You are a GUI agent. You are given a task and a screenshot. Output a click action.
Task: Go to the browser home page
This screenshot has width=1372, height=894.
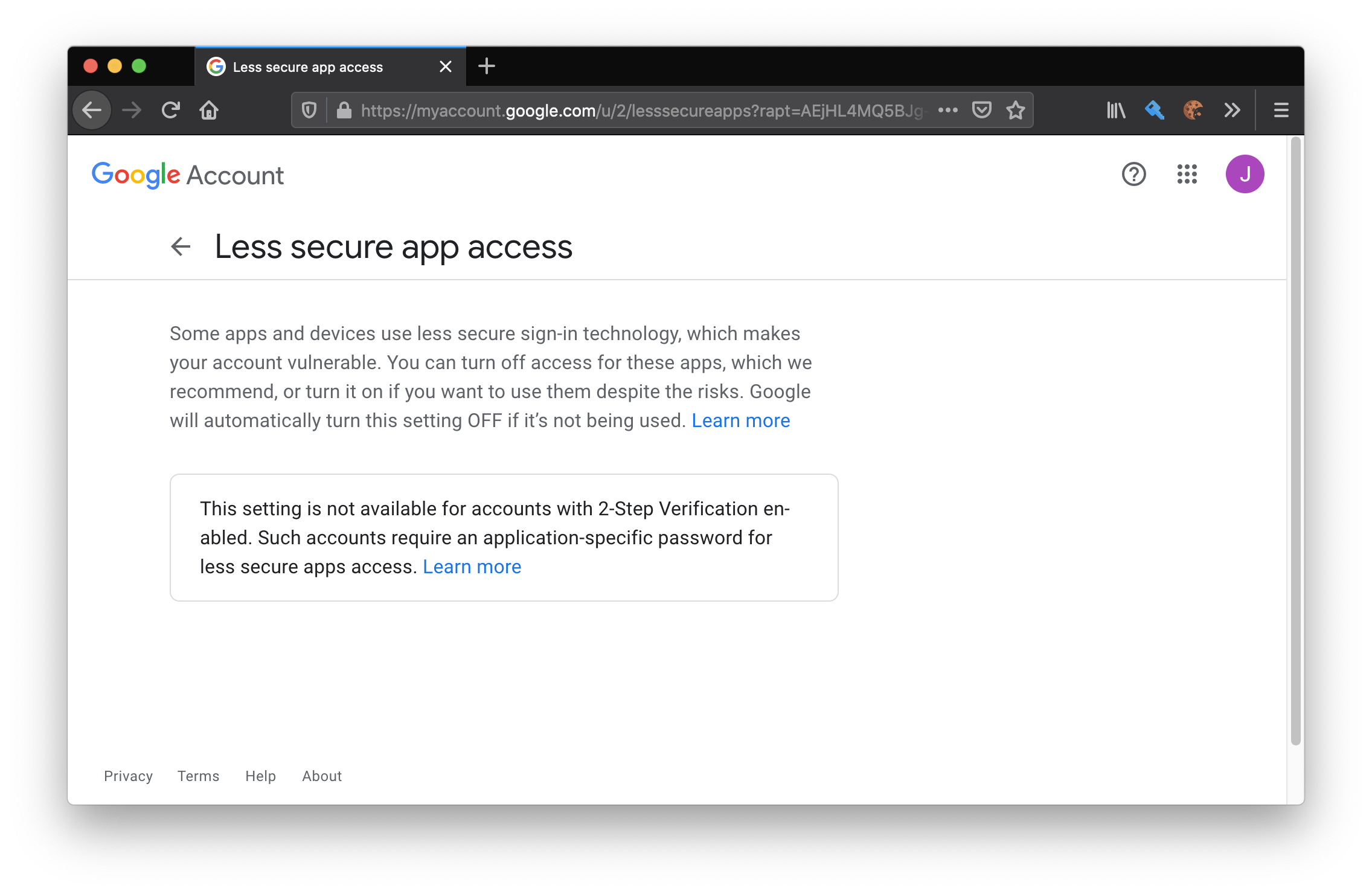click(209, 111)
